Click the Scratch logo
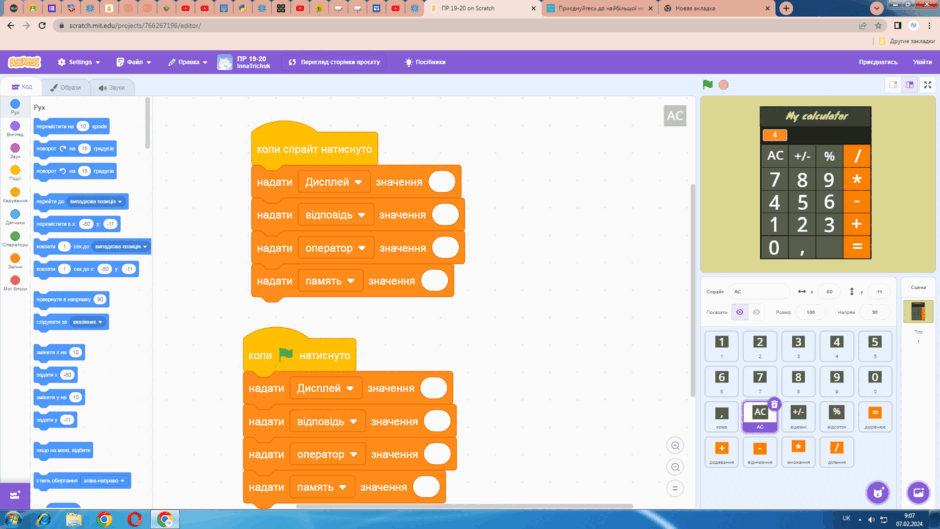Image resolution: width=940 pixels, height=529 pixels. tap(25, 62)
